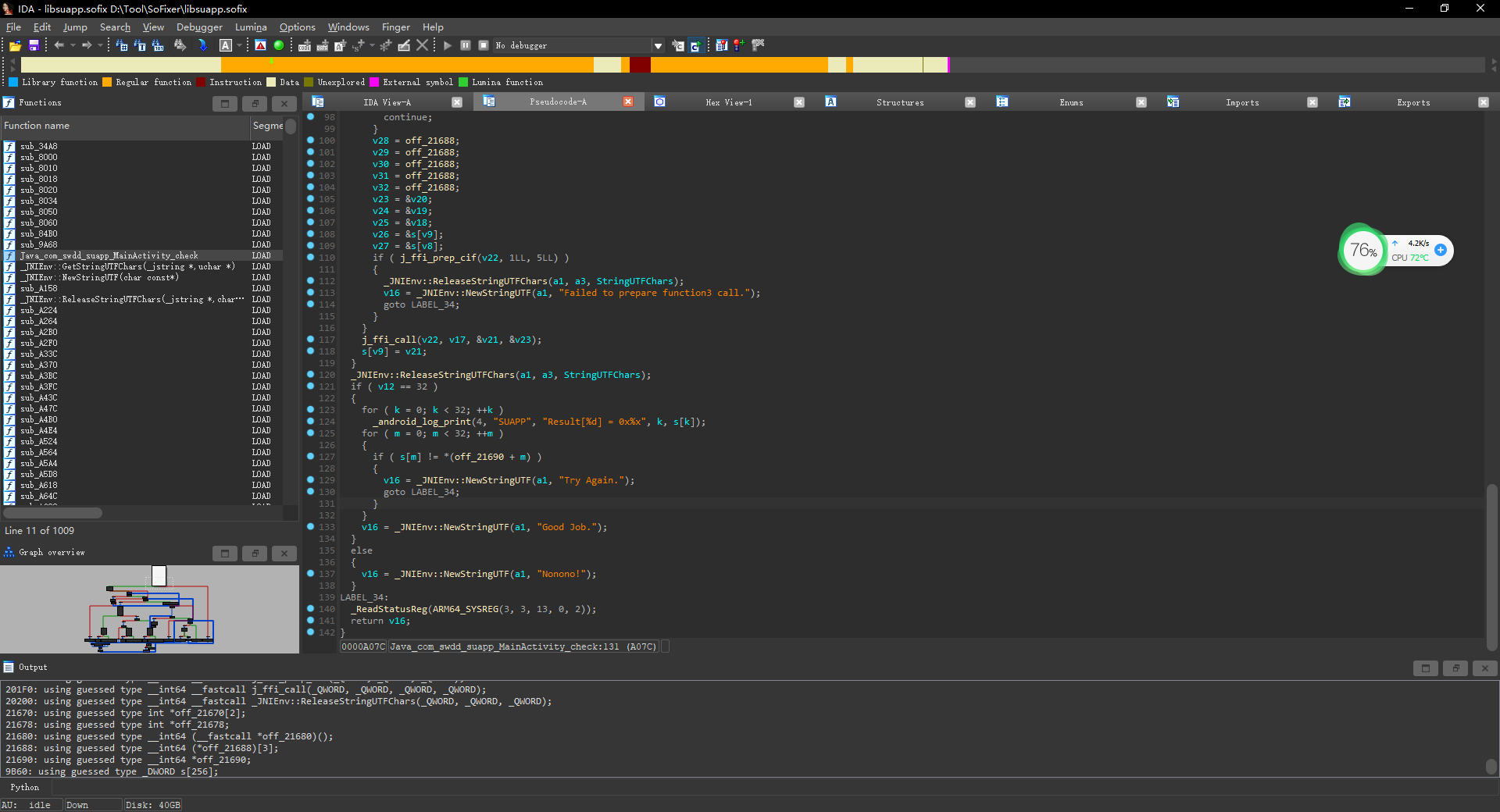This screenshot has height=812, width=1500.
Task: Switch to the IDA View-A tab
Action: [387, 102]
